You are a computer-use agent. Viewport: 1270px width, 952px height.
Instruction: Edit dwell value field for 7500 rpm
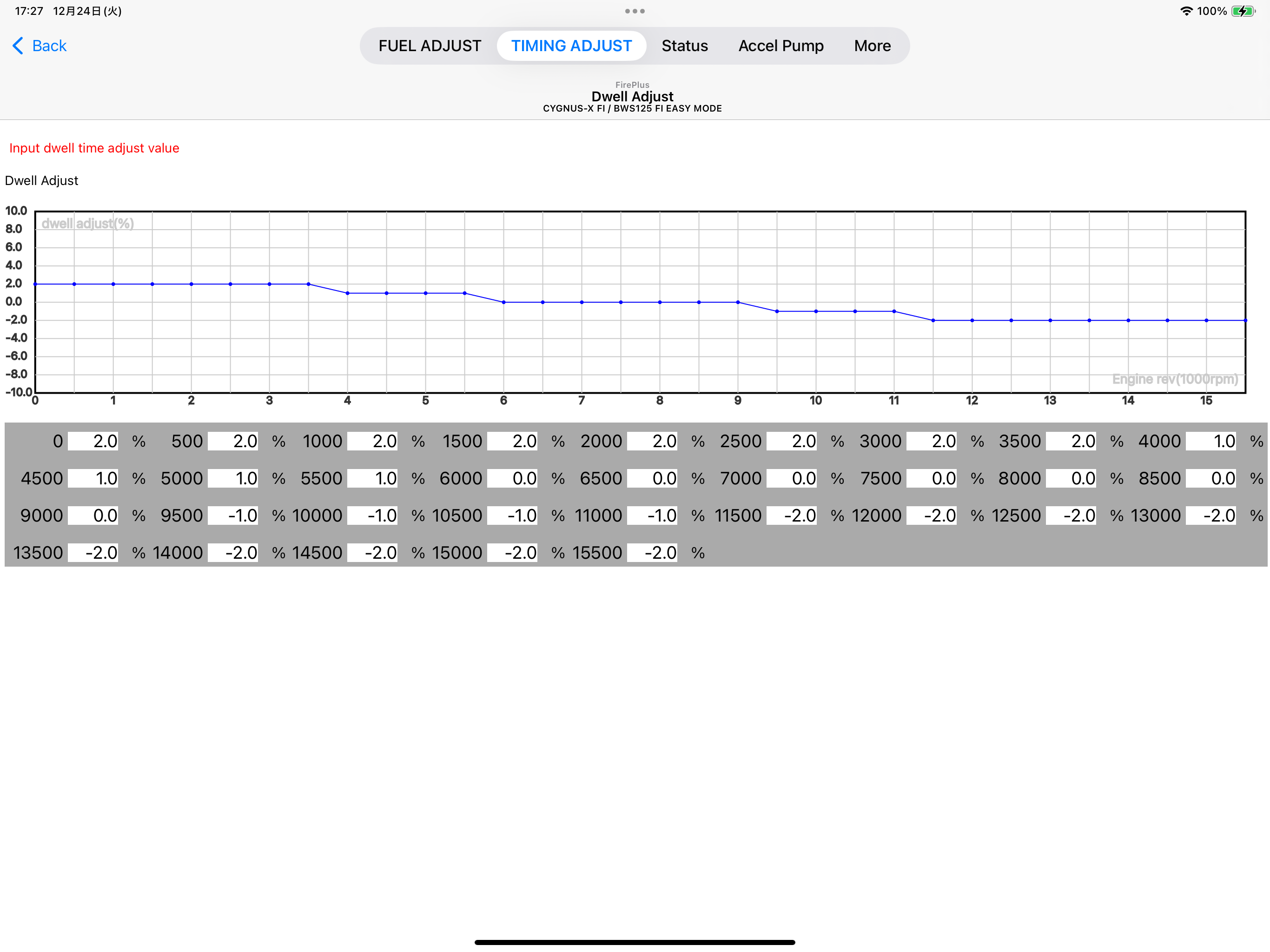[932, 478]
